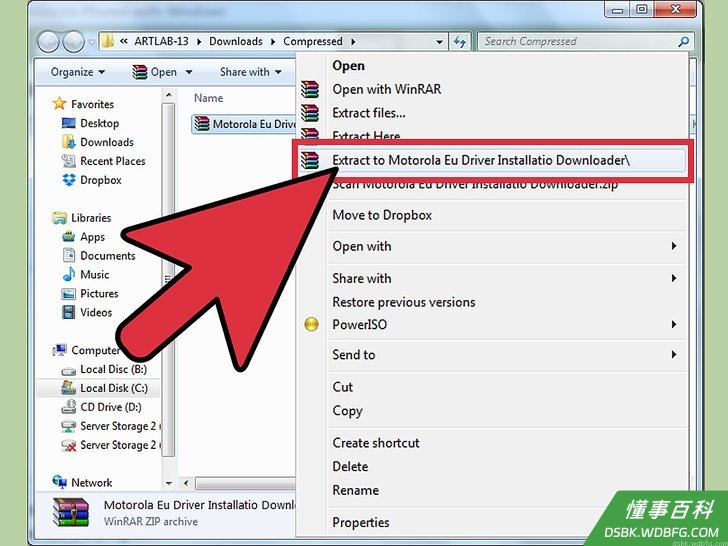Click the Videos filmstrip icon
This screenshot has height=546, width=728.
click(x=69, y=312)
